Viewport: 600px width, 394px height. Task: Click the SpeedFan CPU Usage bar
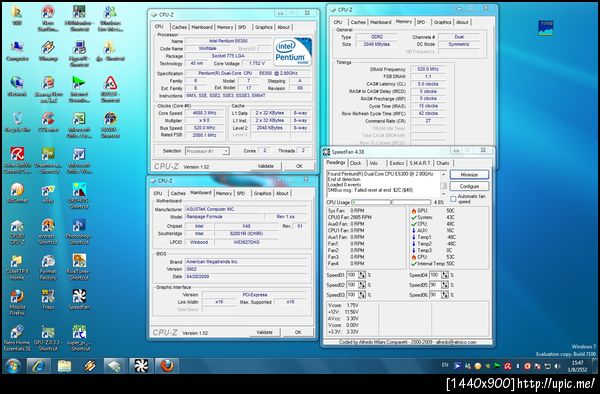coord(391,202)
